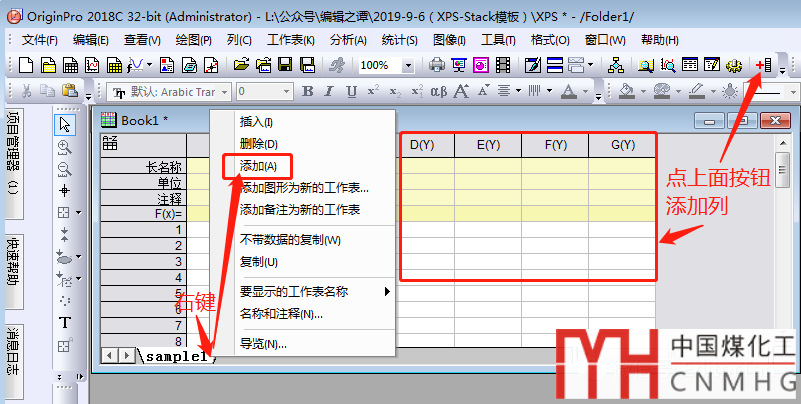Click the Add New Columns button
801x404 pixels.
pos(764,65)
